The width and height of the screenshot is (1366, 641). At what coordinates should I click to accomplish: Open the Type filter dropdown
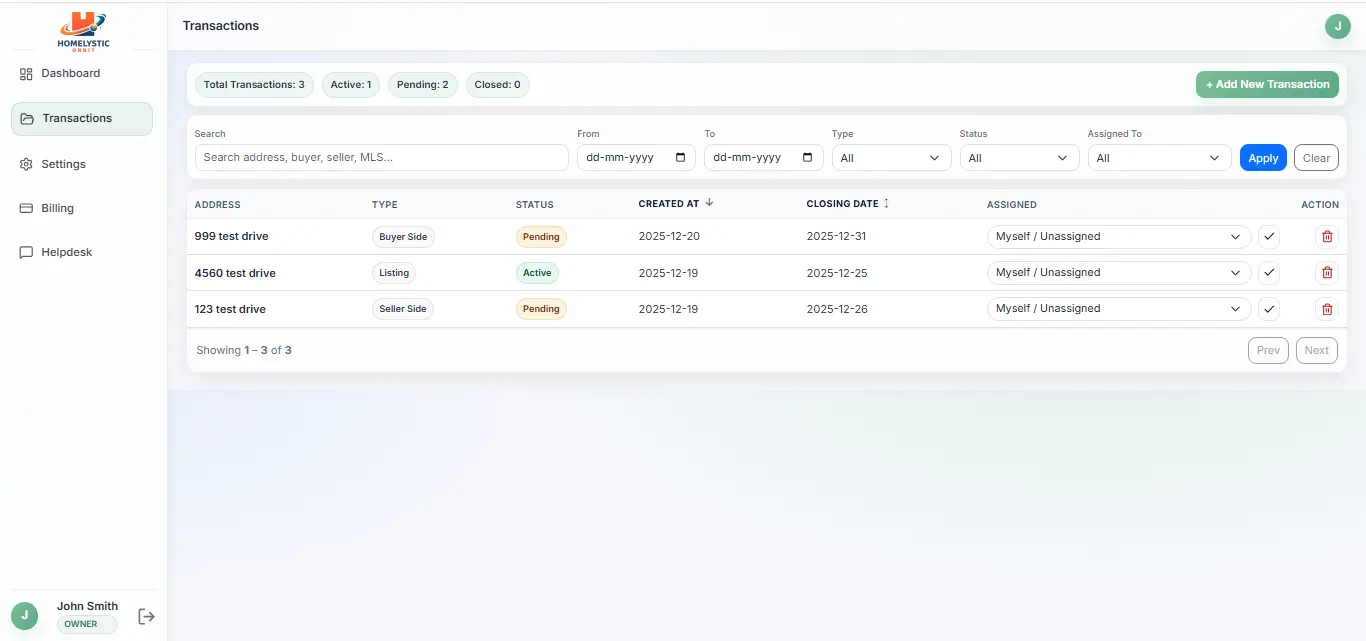coord(891,157)
